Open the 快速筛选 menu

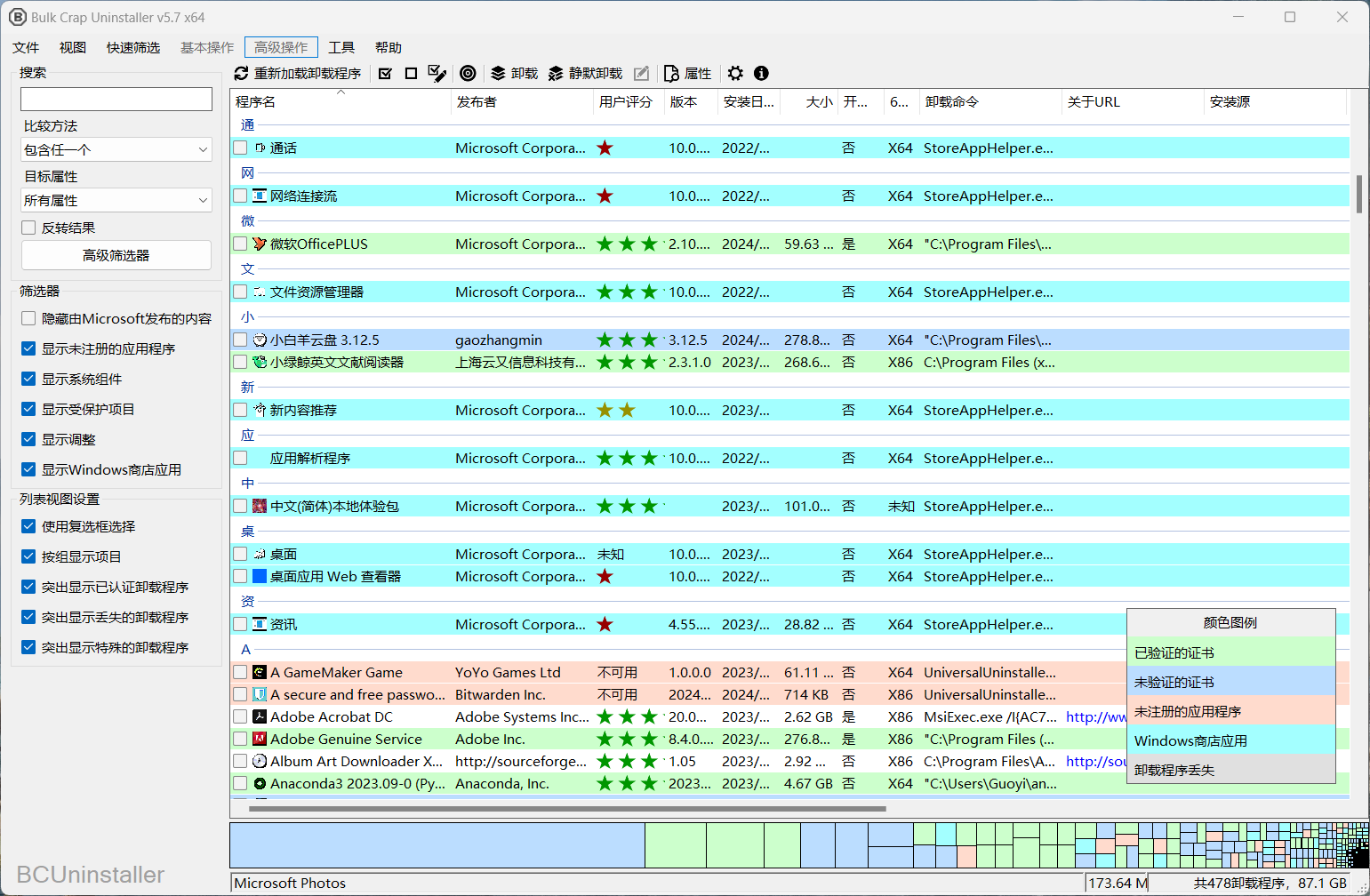coord(133,47)
